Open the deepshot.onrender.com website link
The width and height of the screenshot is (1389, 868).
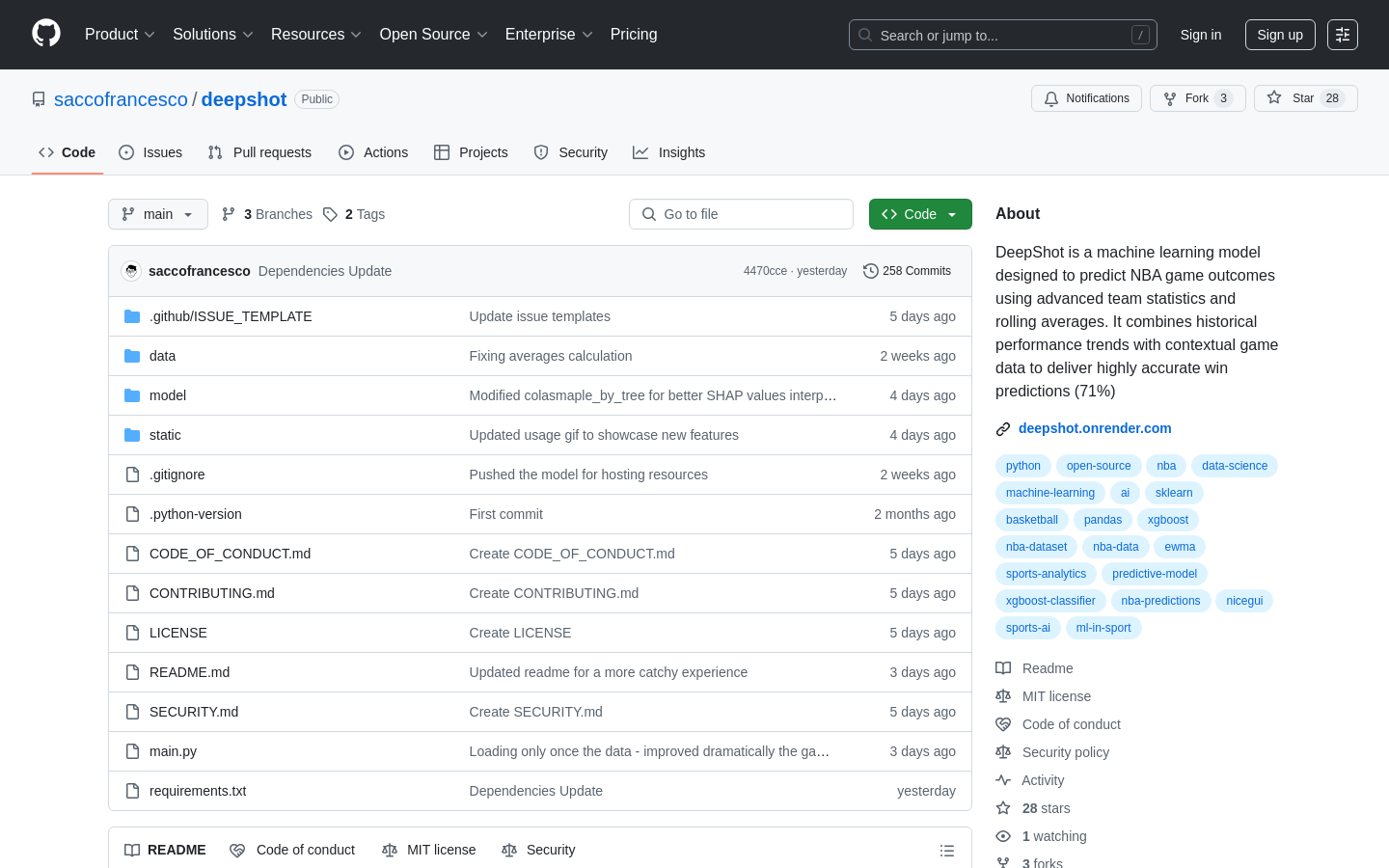point(1095,428)
